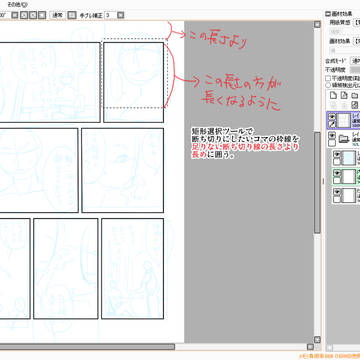This screenshot has width=360, height=360.
Task: Click the canvas horizontal scrollbar thumb
Action: pos(87,347)
